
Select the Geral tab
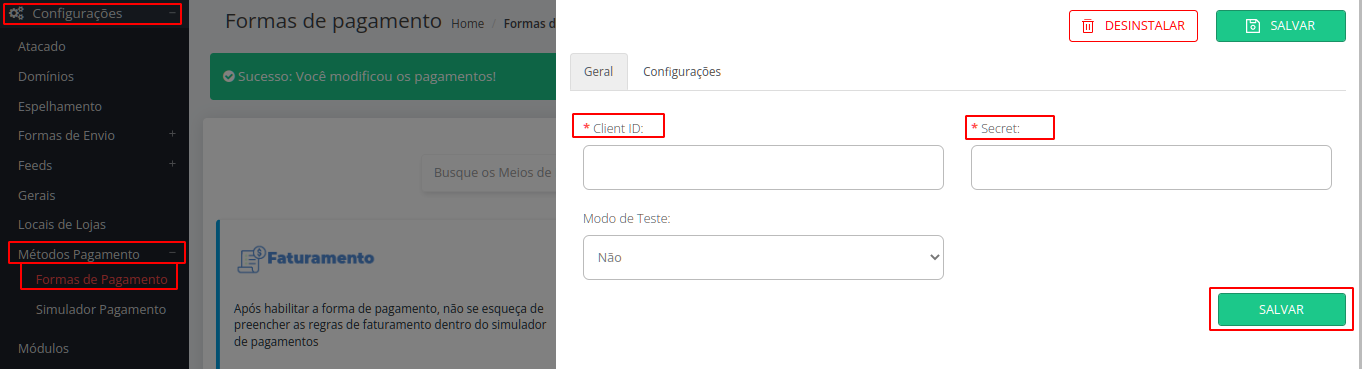(599, 72)
